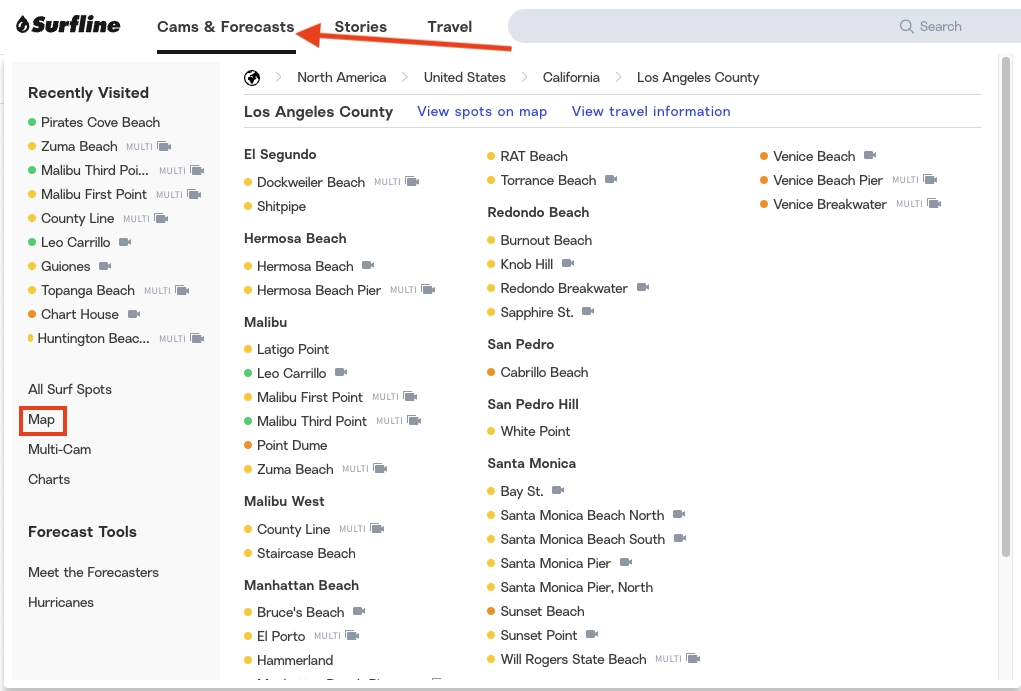
Task: Click the search magnifier icon
Action: [906, 27]
